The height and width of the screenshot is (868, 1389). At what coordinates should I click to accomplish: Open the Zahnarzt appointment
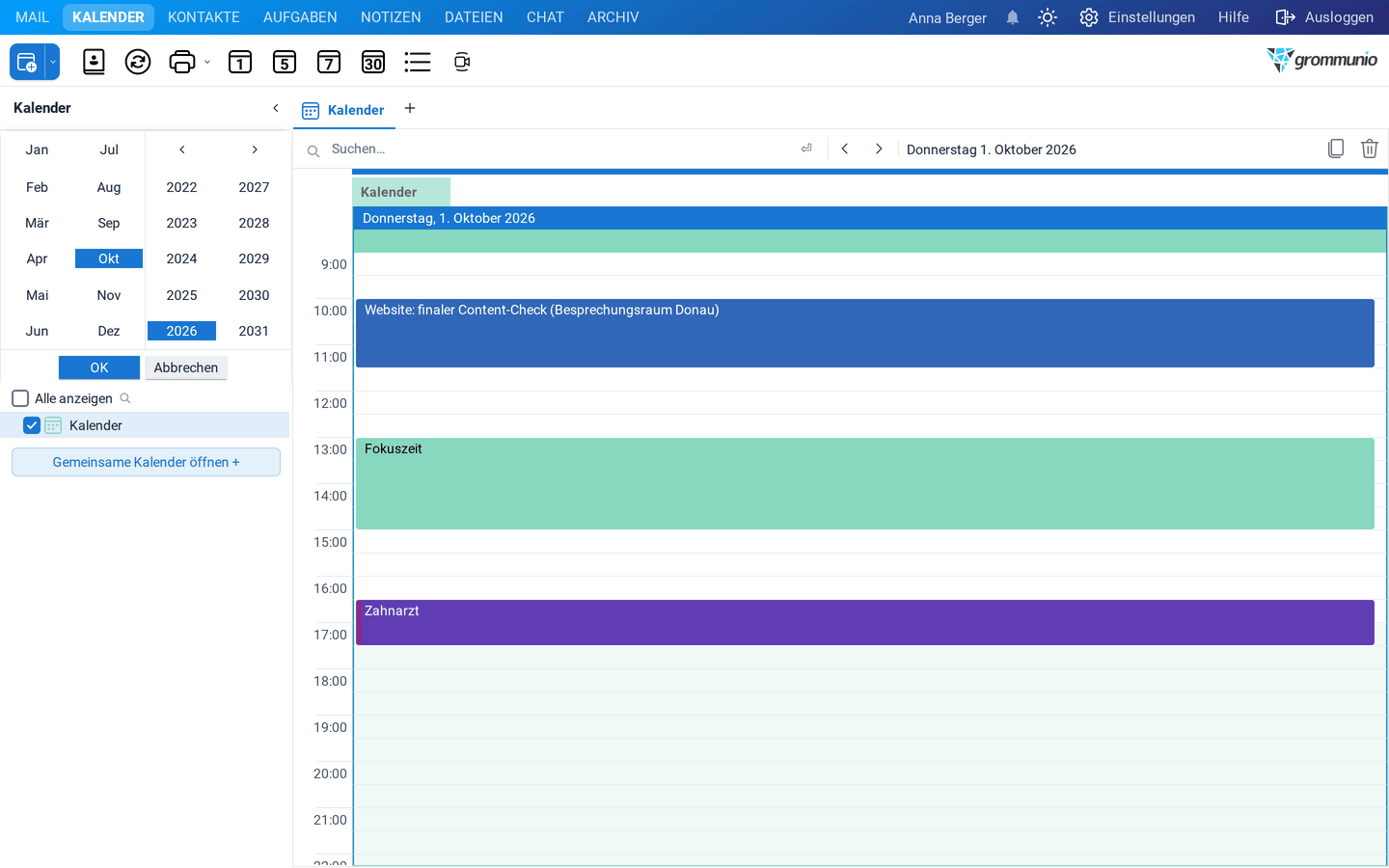pos(865,623)
